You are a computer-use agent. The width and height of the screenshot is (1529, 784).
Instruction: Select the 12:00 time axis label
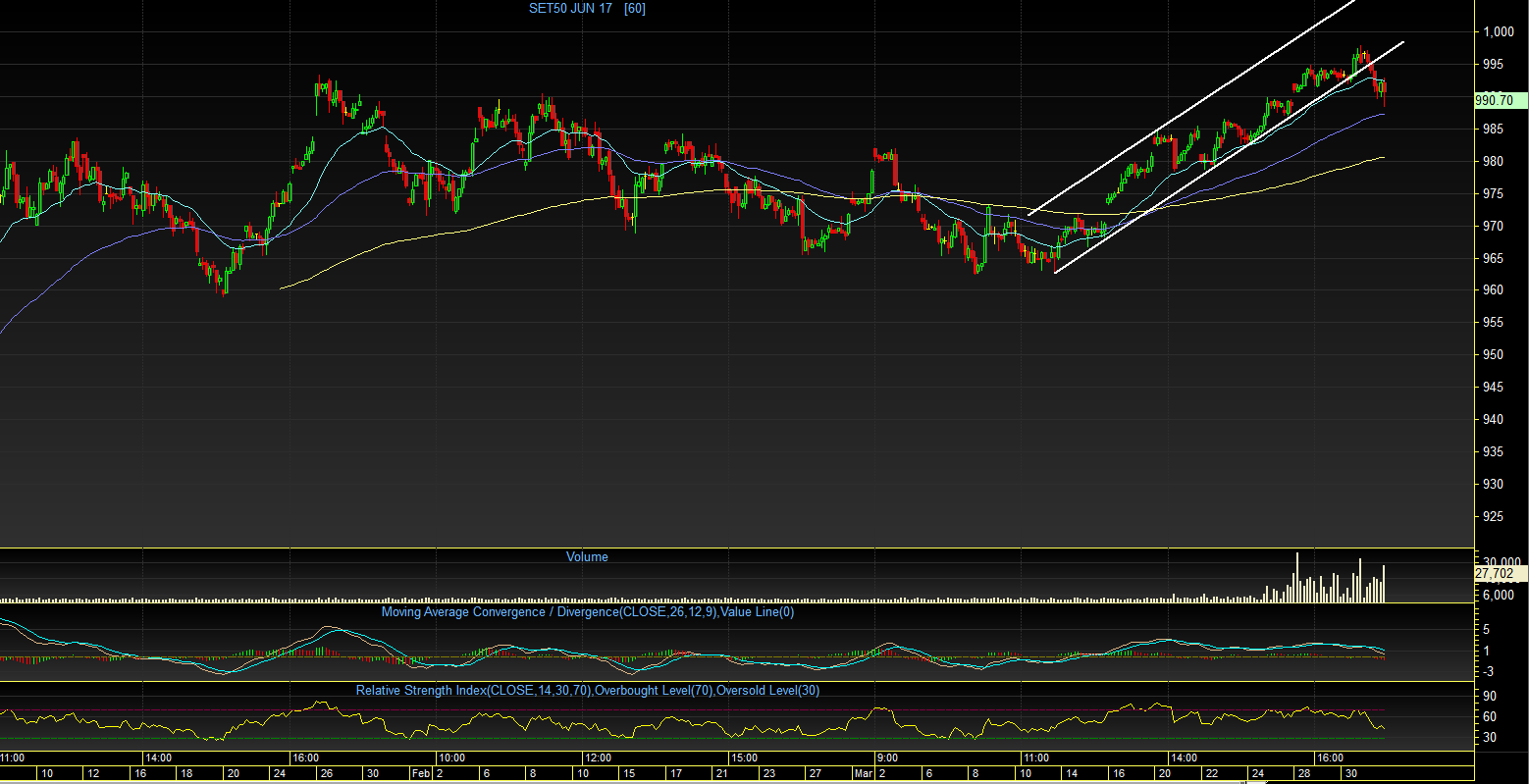(x=598, y=758)
